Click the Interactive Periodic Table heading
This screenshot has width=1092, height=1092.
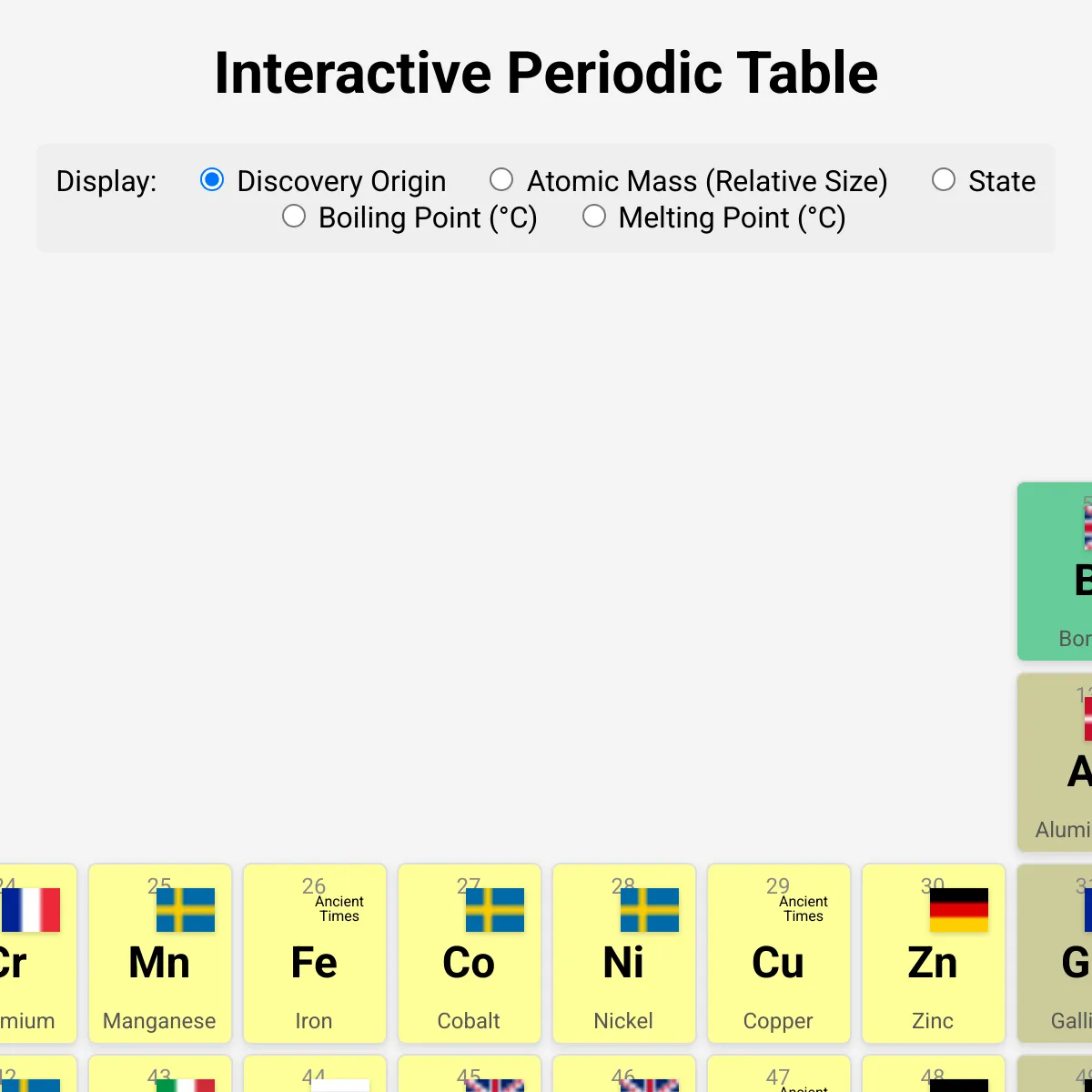click(x=546, y=73)
